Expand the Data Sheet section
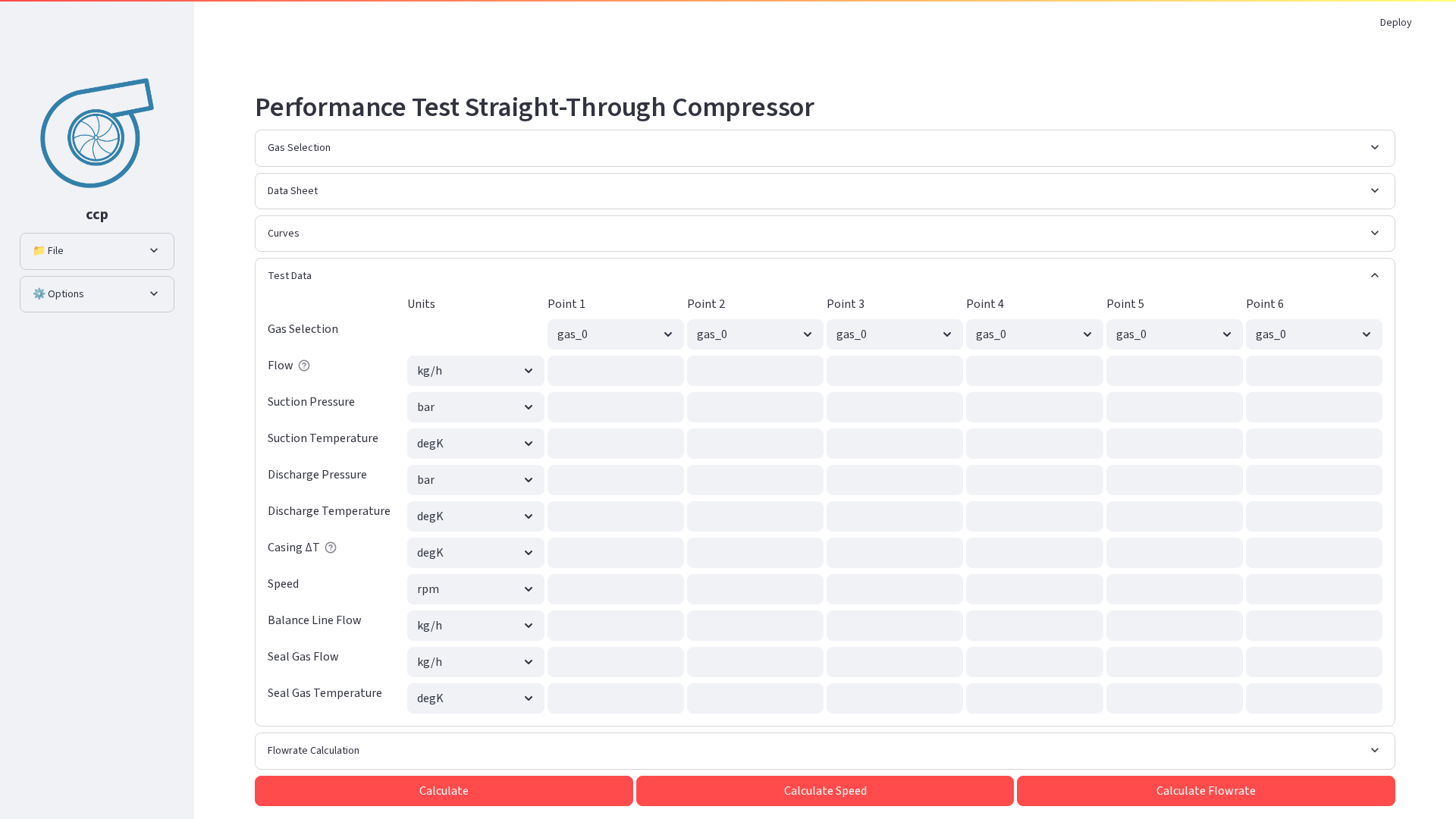Viewport: 1456px width, 819px height. tap(825, 191)
